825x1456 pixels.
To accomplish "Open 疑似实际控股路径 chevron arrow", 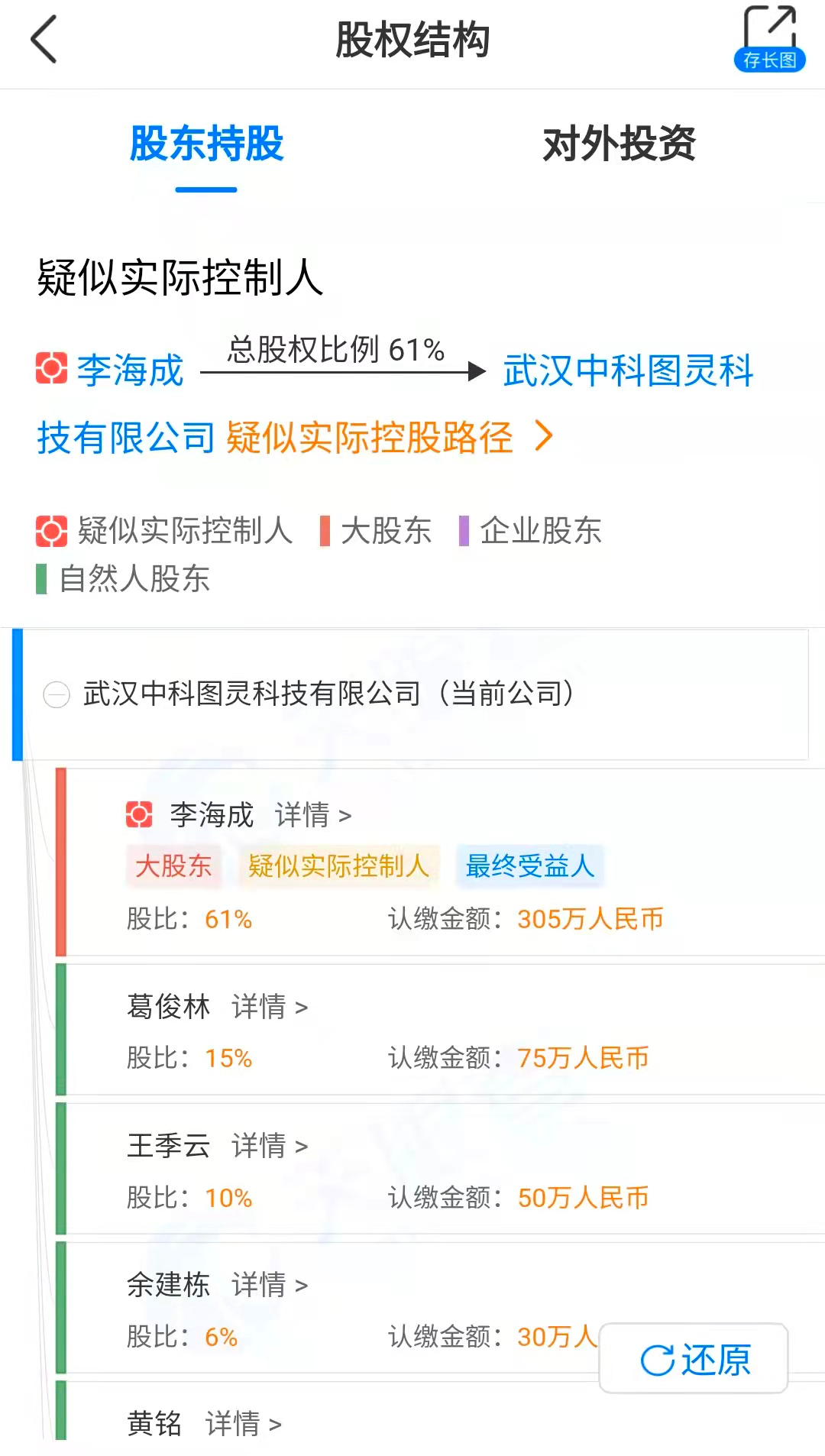I will [x=544, y=436].
